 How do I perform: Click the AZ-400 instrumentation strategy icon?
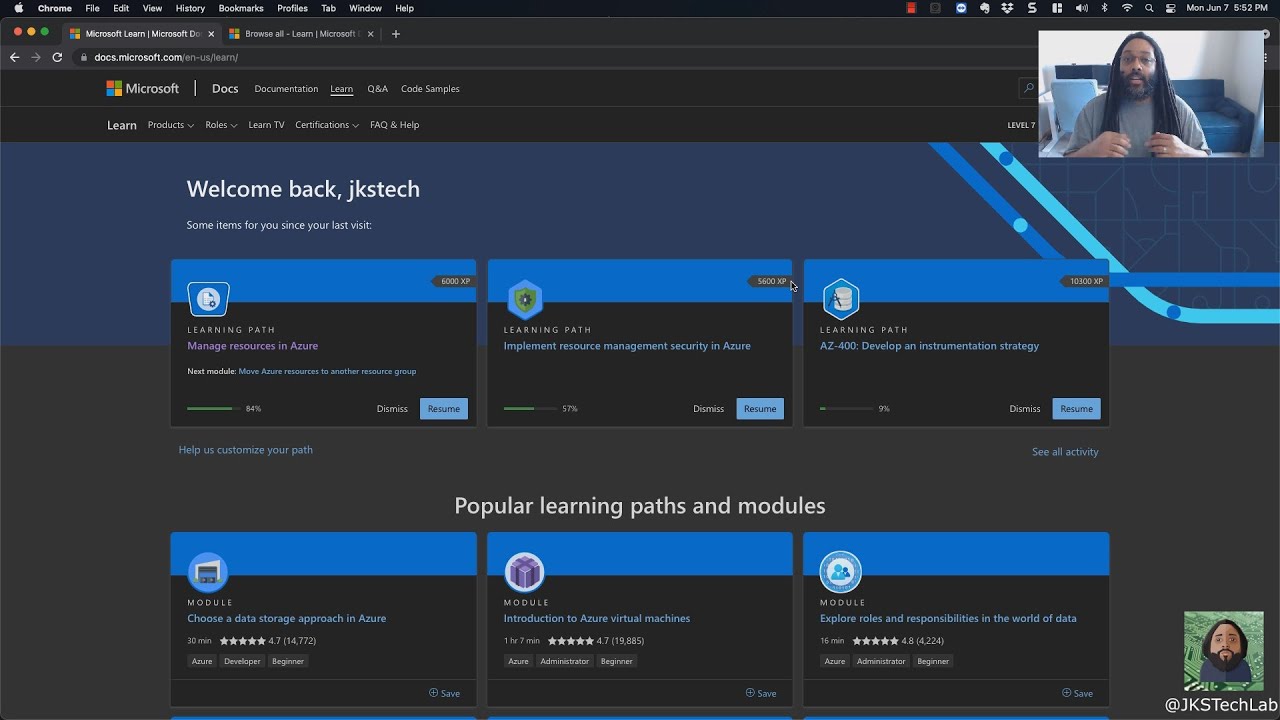tap(841, 299)
